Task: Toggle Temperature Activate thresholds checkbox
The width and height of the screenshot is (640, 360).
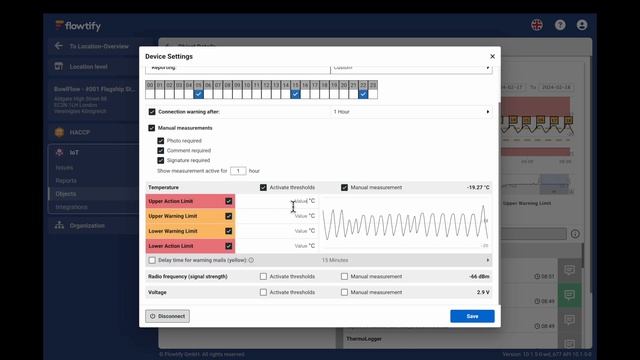Action: pos(263,187)
